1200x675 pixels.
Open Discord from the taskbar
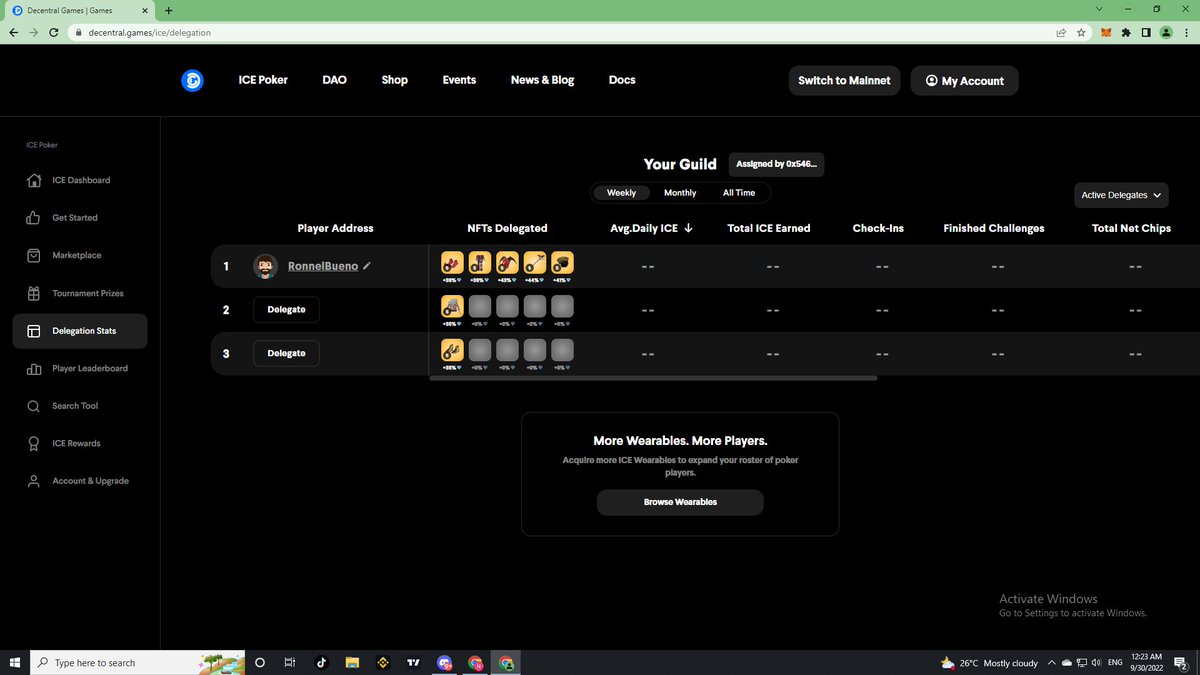pyautogui.click(x=444, y=663)
